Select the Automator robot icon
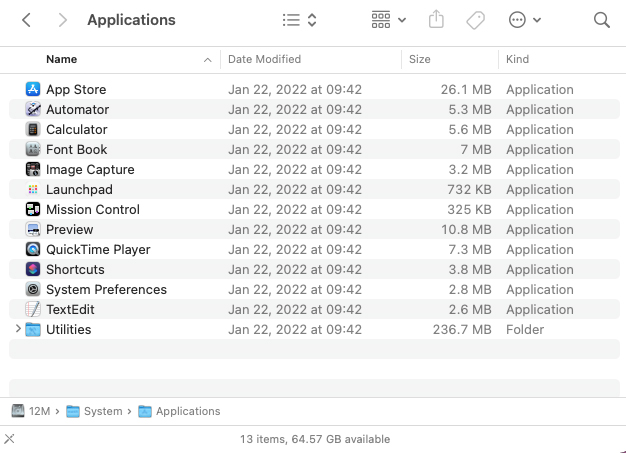The height and width of the screenshot is (453, 626). click(32, 109)
